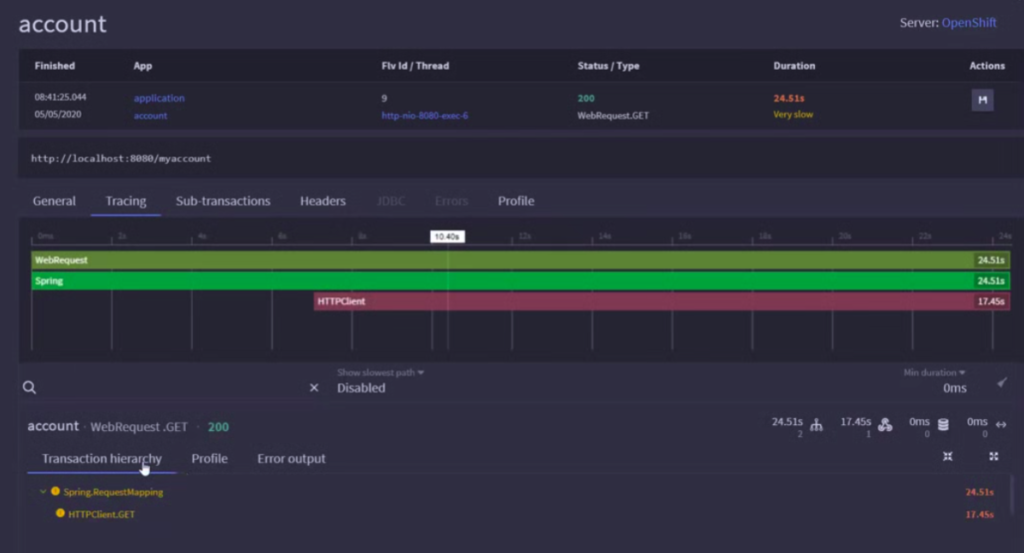Click into the search input field
Viewport: 1024px width, 553px height.
173,387
